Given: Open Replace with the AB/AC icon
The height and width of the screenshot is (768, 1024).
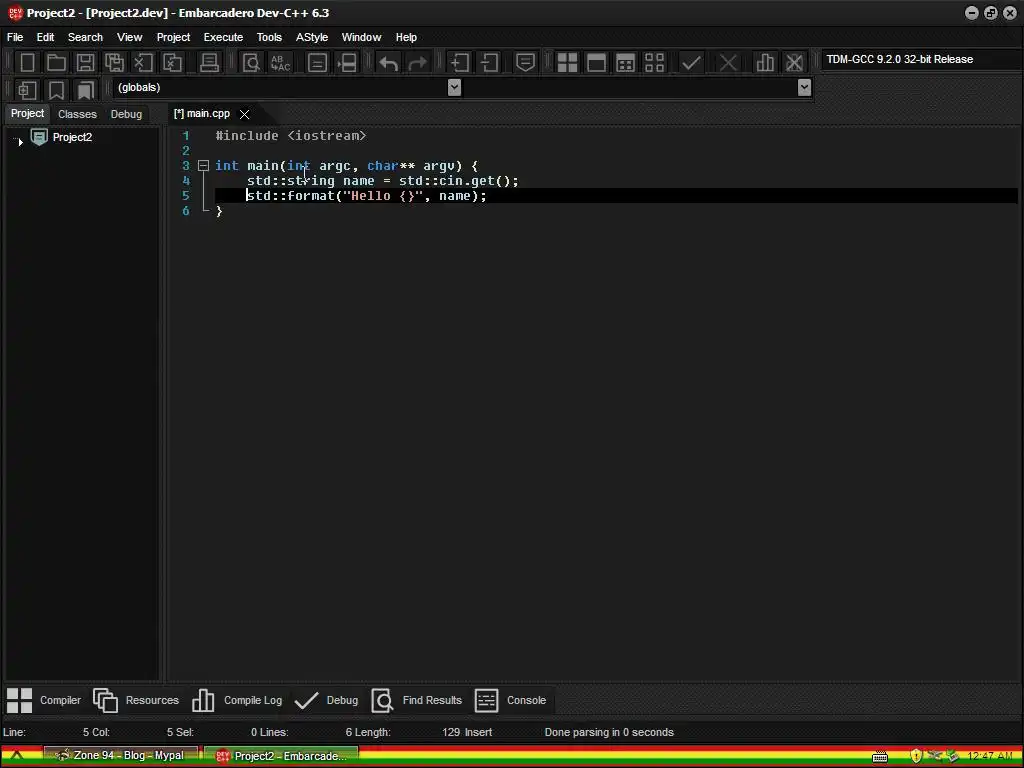Looking at the screenshot, I should 280,63.
